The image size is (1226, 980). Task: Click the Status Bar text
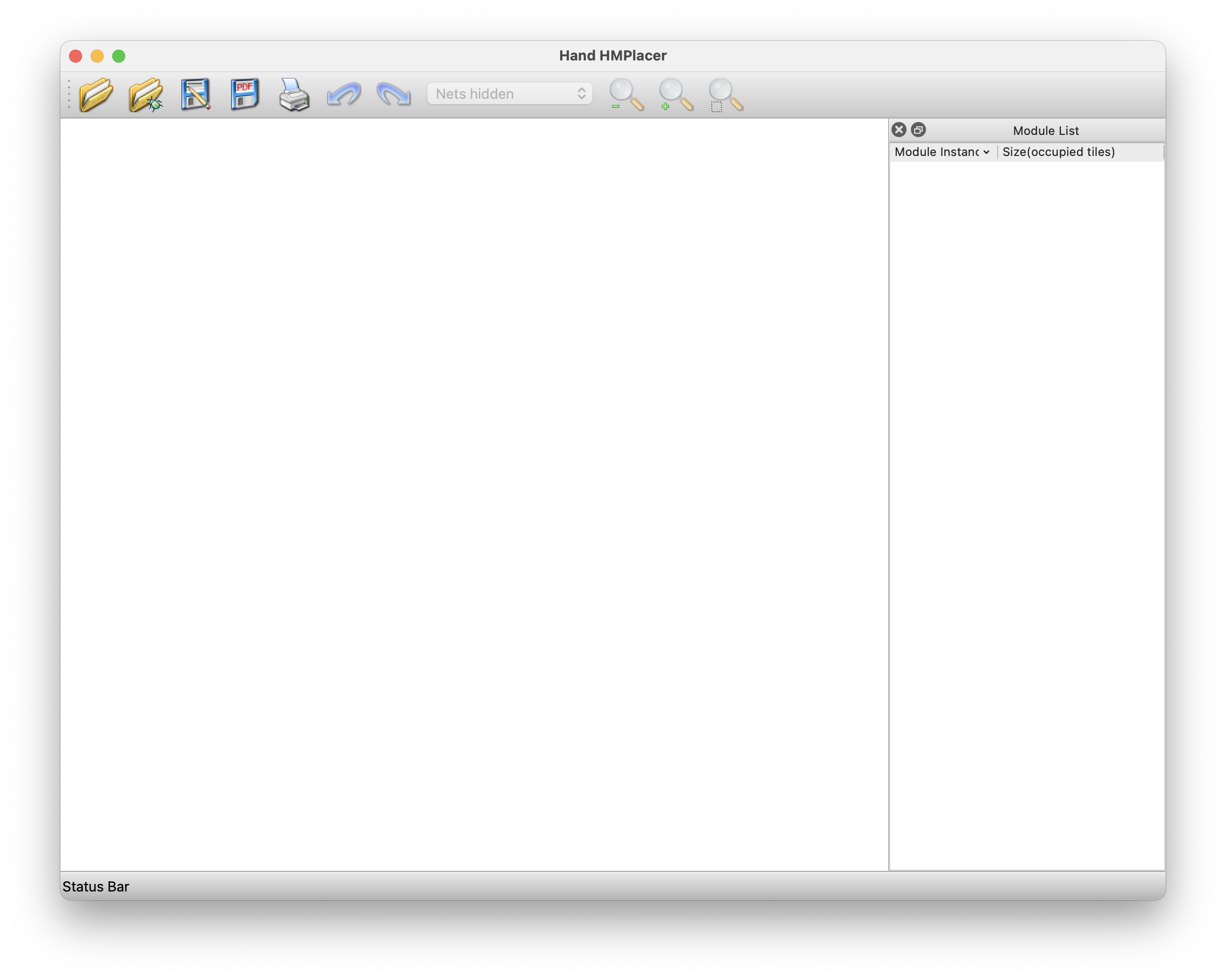point(96,887)
